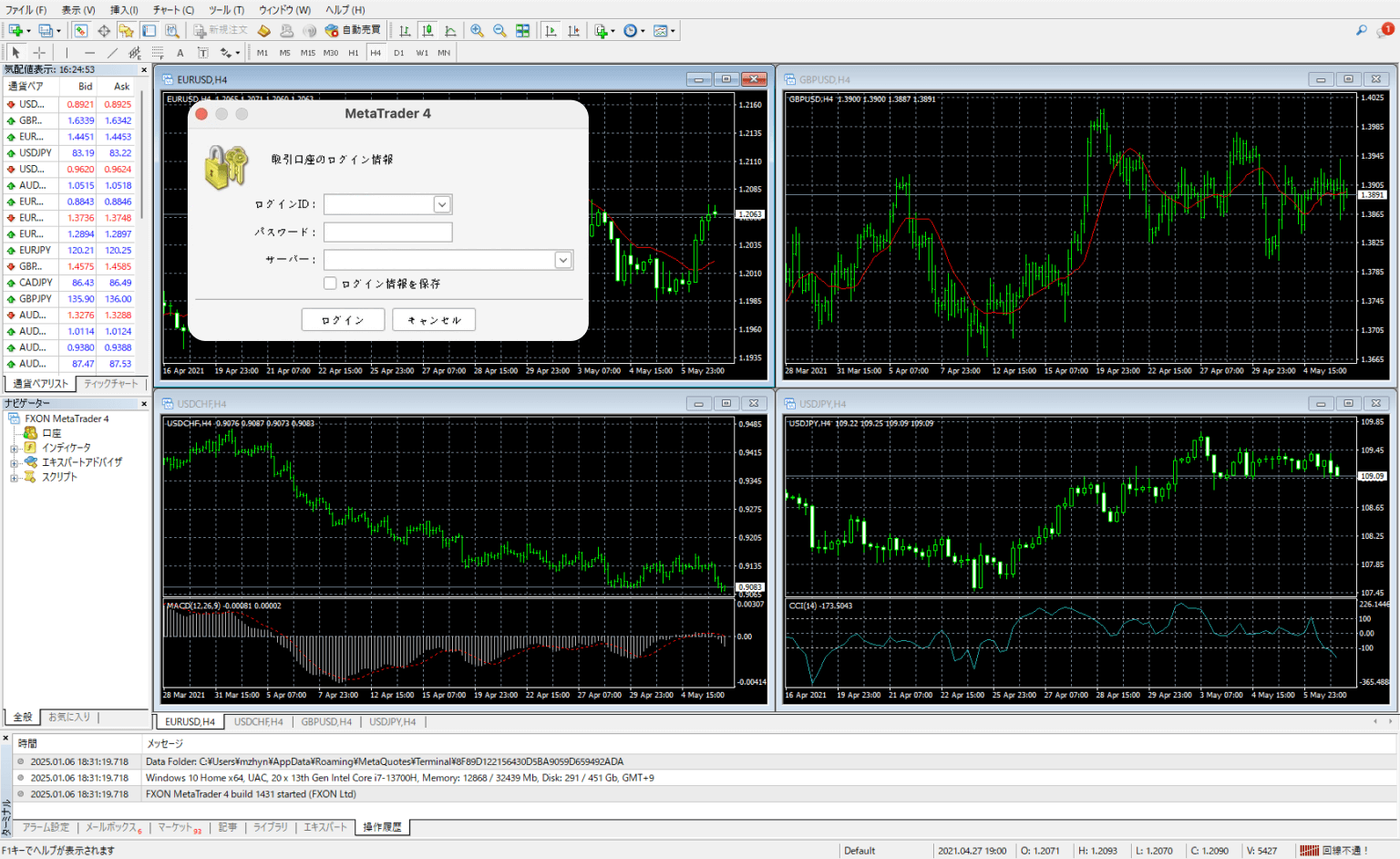Toggle the Navigator window star-folder icon
The width and height of the screenshot is (1400, 859).
tap(126, 30)
